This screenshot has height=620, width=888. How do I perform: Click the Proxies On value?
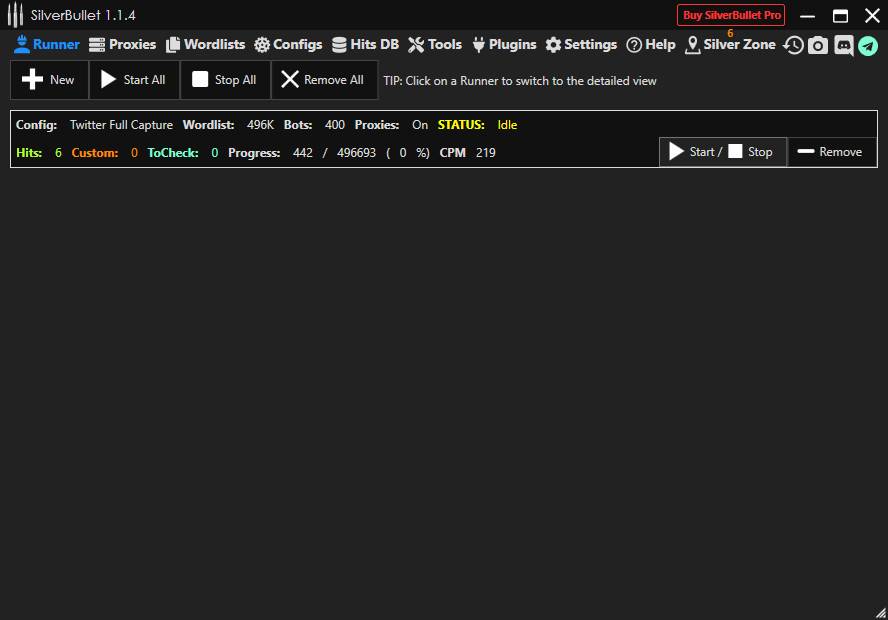tap(420, 125)
